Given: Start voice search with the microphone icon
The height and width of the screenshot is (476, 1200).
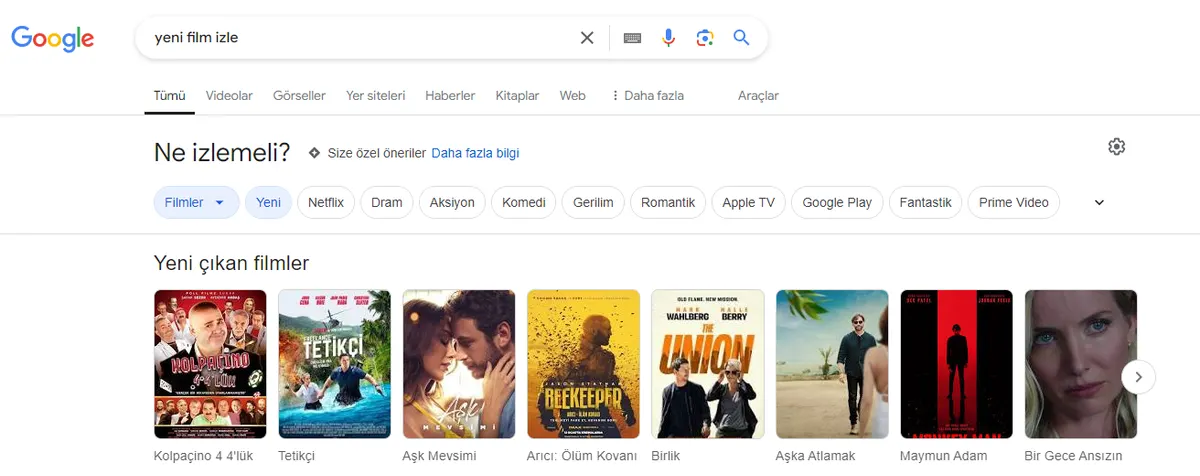Looking at the screenshot, I should coord(669,38).
